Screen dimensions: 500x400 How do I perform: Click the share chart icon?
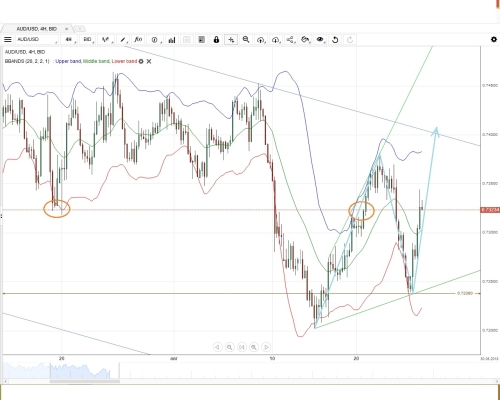[x=290, y=40]
